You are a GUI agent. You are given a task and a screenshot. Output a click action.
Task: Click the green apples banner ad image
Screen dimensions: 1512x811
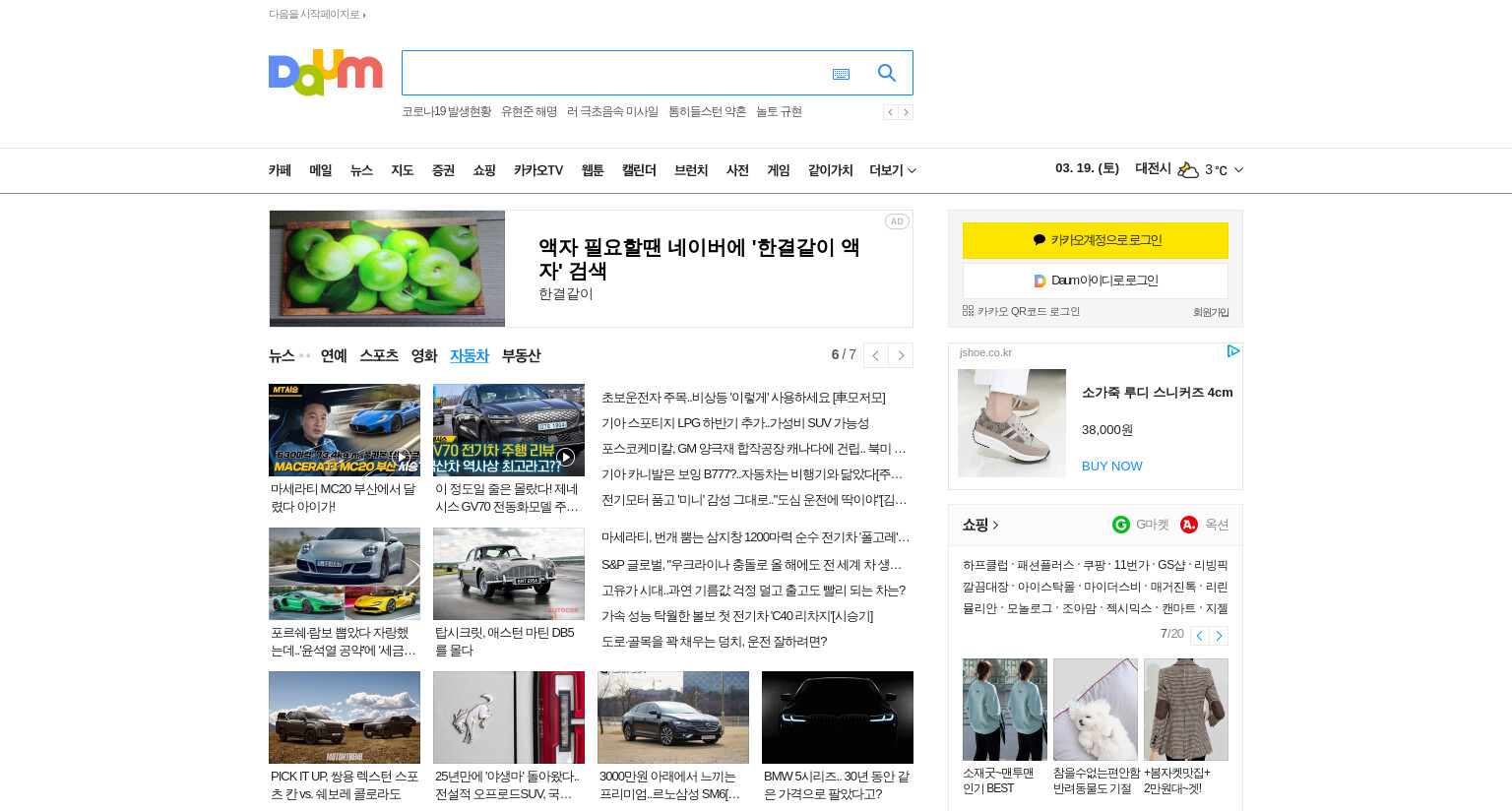[x=387, y=269]
